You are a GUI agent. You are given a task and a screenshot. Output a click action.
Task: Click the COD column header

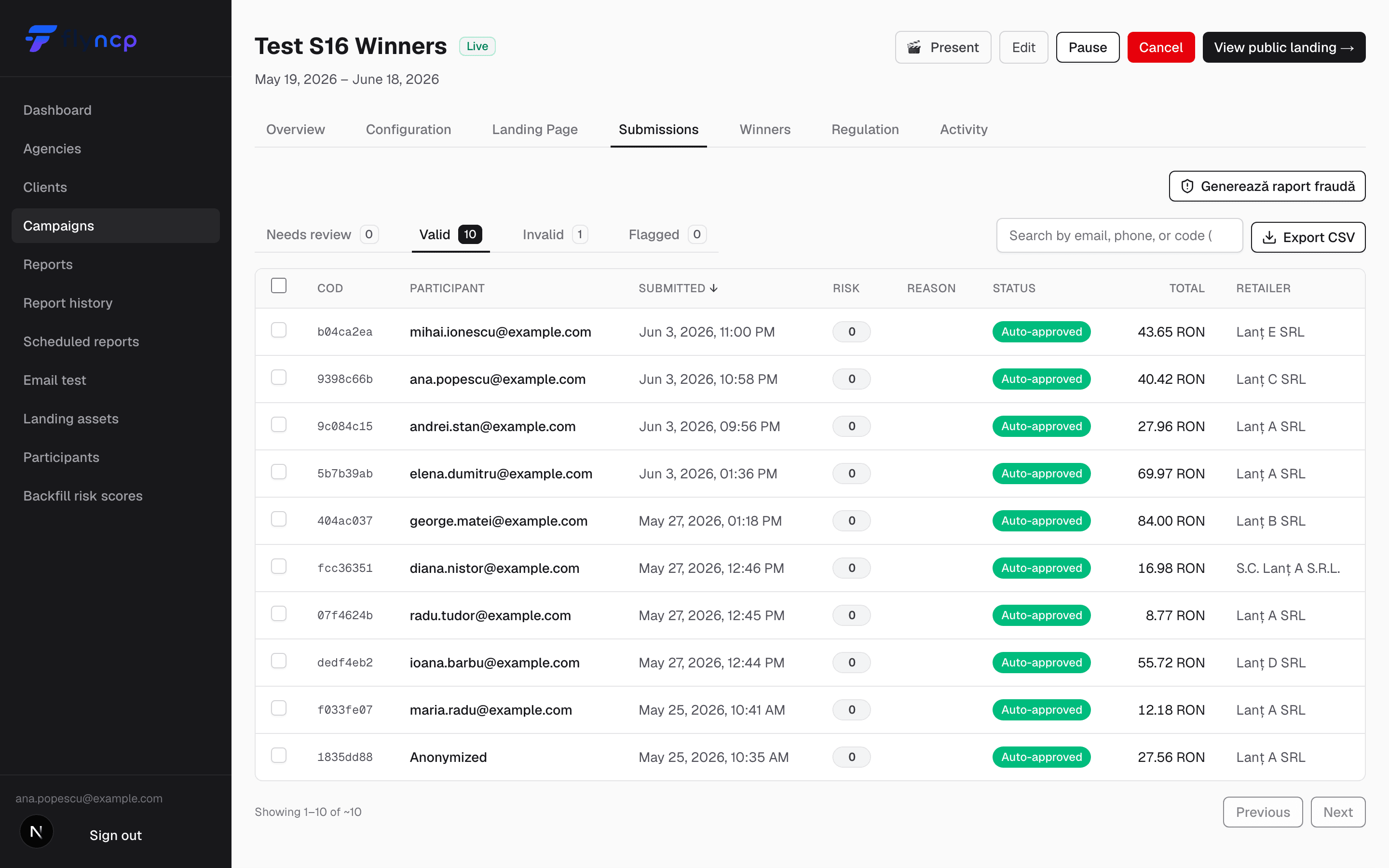(x=330, y=288)
